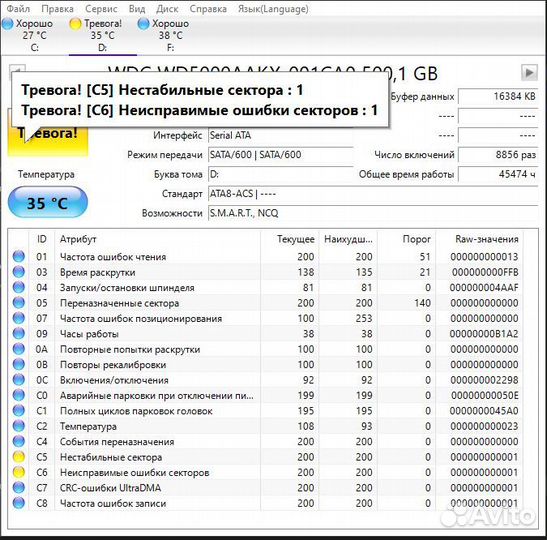Click tooltip line [C5] Нестабильные сектора : 1
Screen dimensions: 547x540
coord(162,90)
